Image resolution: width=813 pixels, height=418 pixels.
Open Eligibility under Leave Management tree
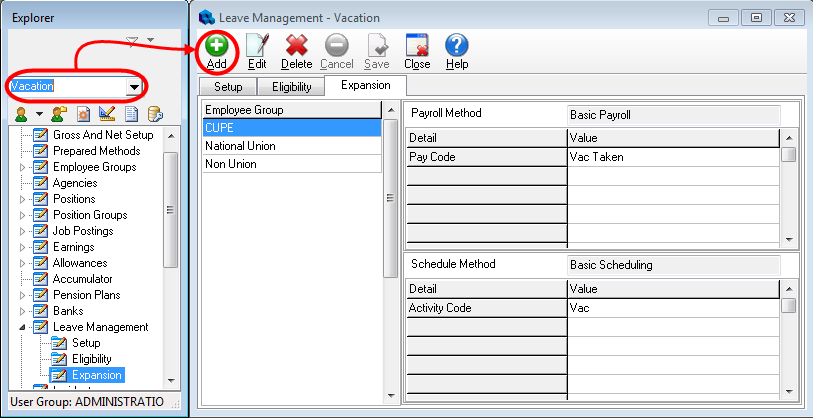pos(91,359)
